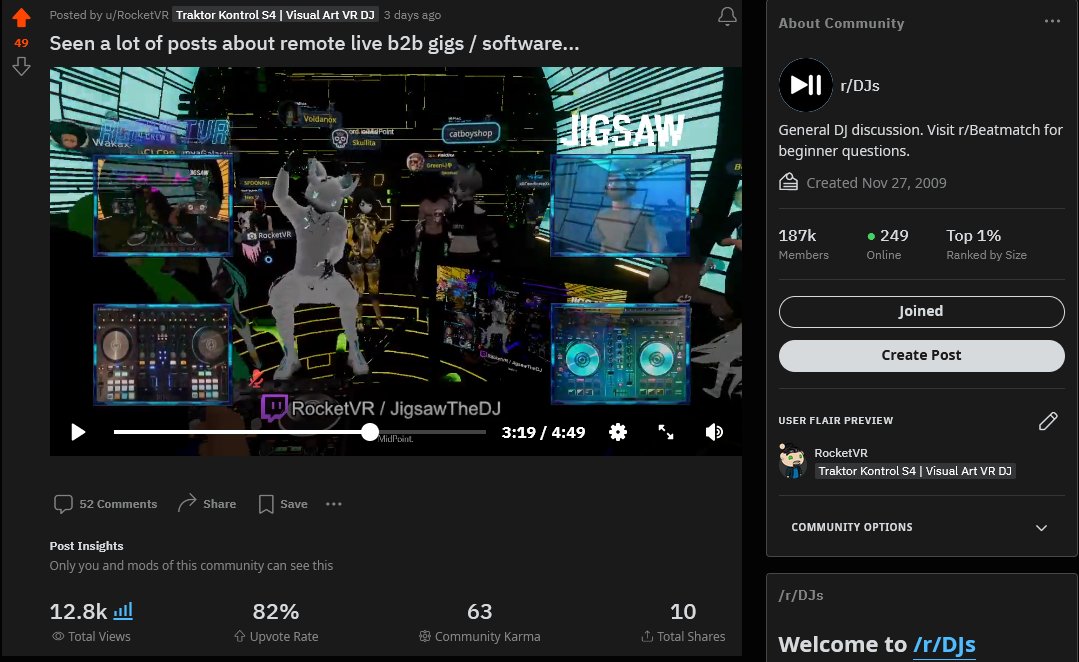
Task: Seek using the video progress handle
Action: [370, 432]
